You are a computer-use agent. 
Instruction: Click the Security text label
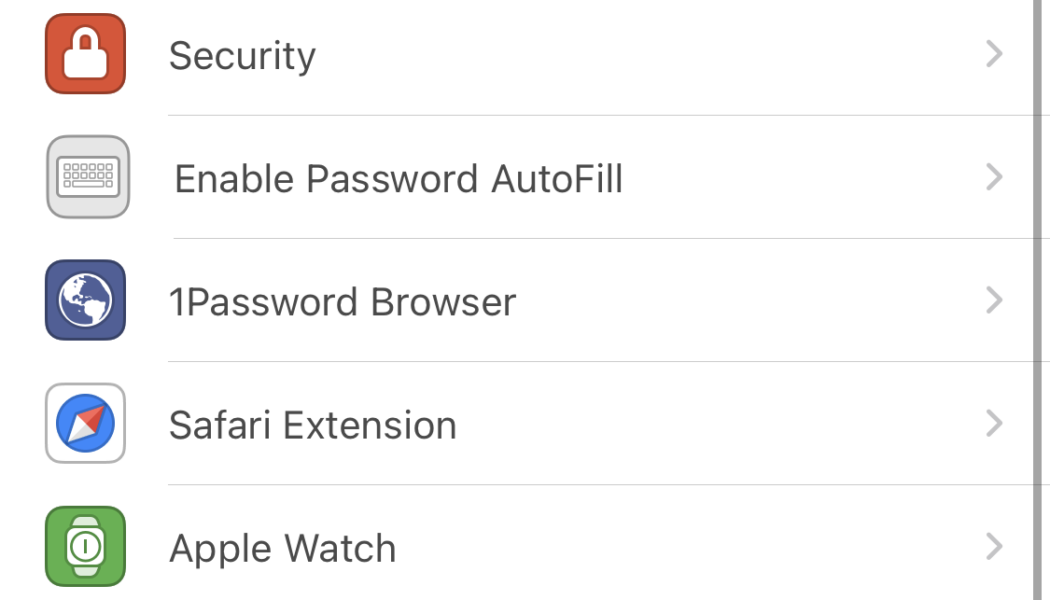[x=242, y=55]
